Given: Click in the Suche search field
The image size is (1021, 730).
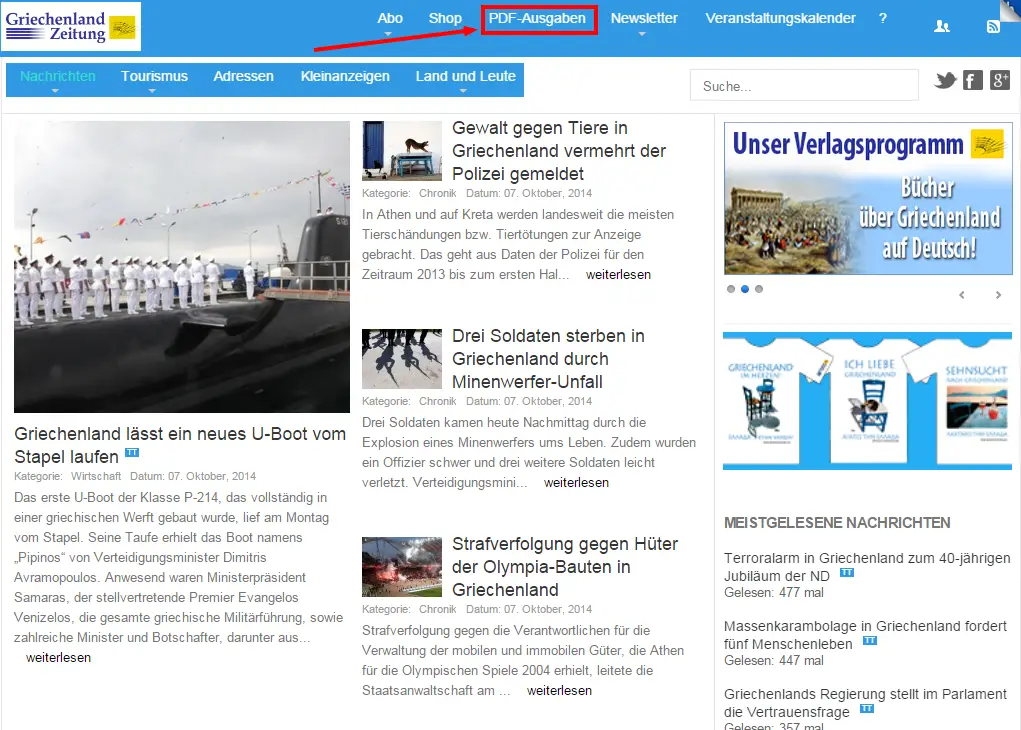Looking at the screenshot, I should coord(804,86).
